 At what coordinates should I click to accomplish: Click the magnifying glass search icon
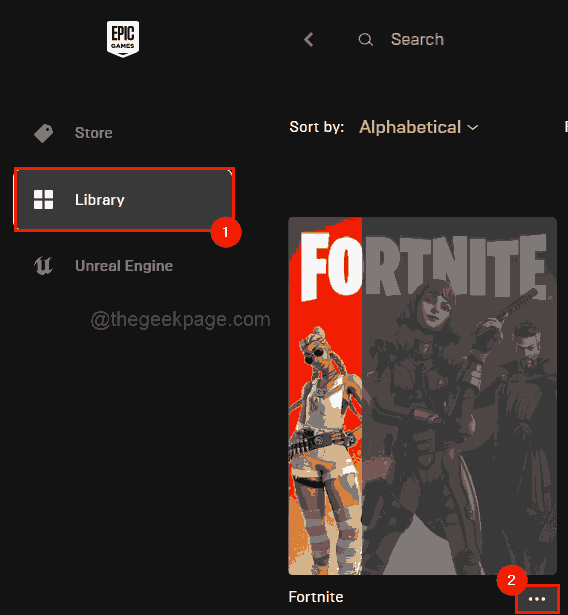[366, 40]
